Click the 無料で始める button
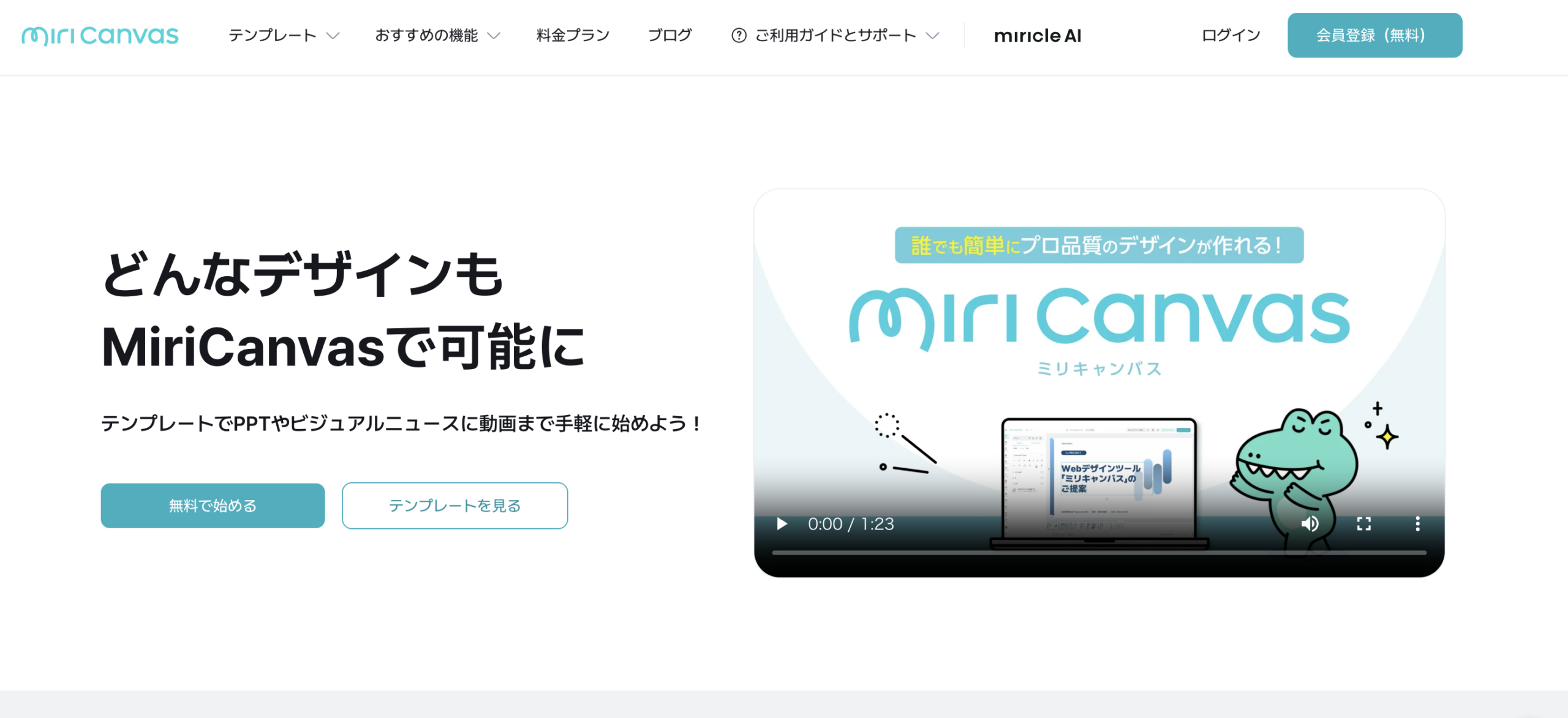This screenshot has width=1568, height=718. pos(213,506)
